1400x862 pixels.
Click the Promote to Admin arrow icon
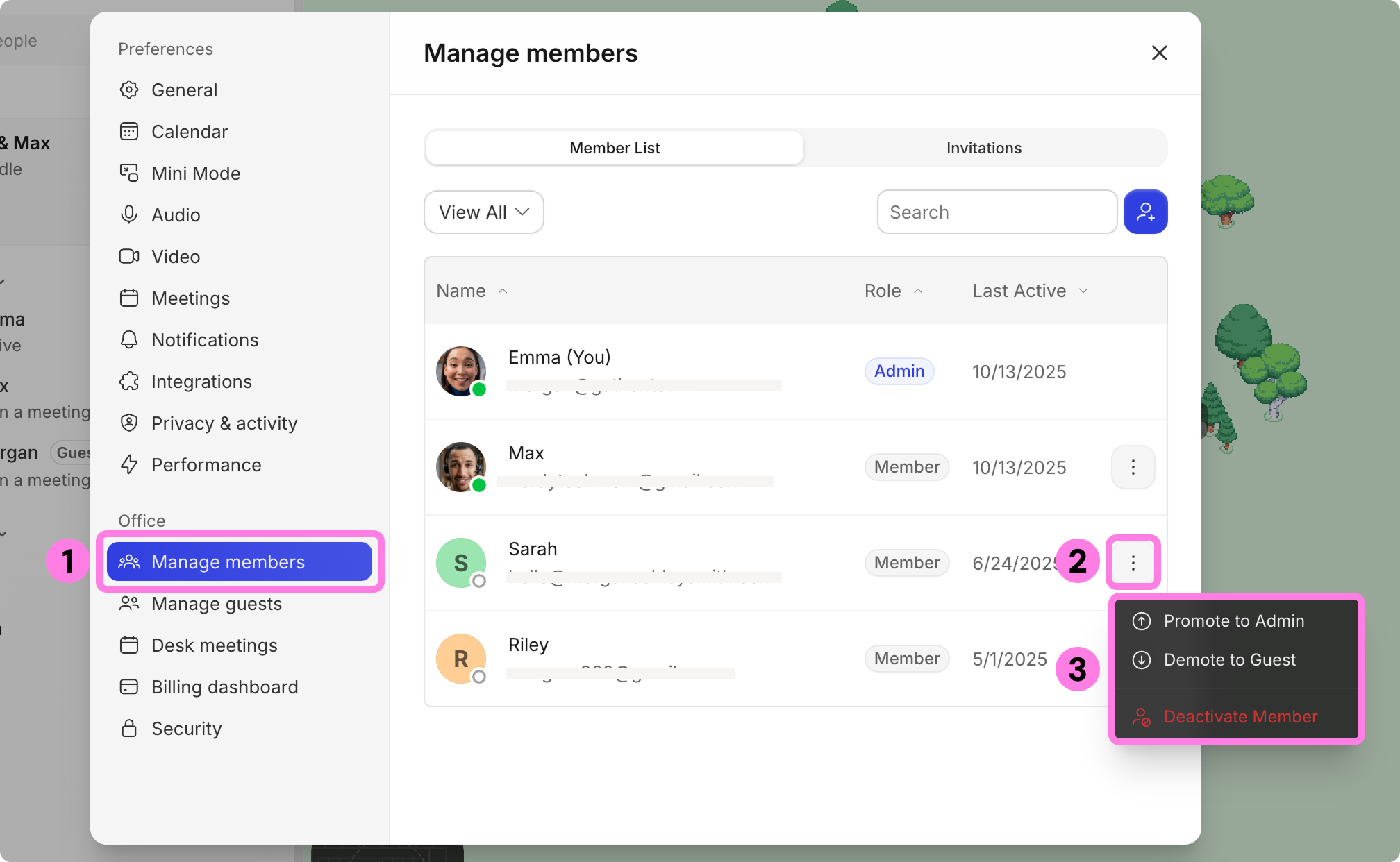tap(1142, 621)
